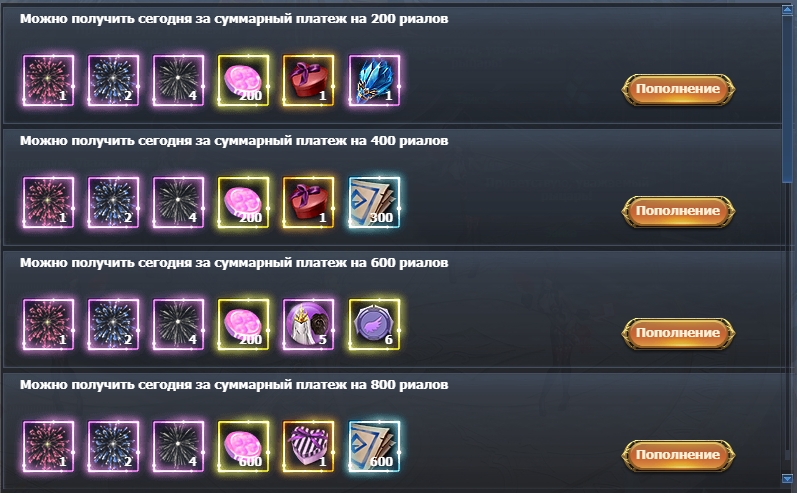Click Пополнение button for 400 rials tier
The image size is (797, 493).
678,211
